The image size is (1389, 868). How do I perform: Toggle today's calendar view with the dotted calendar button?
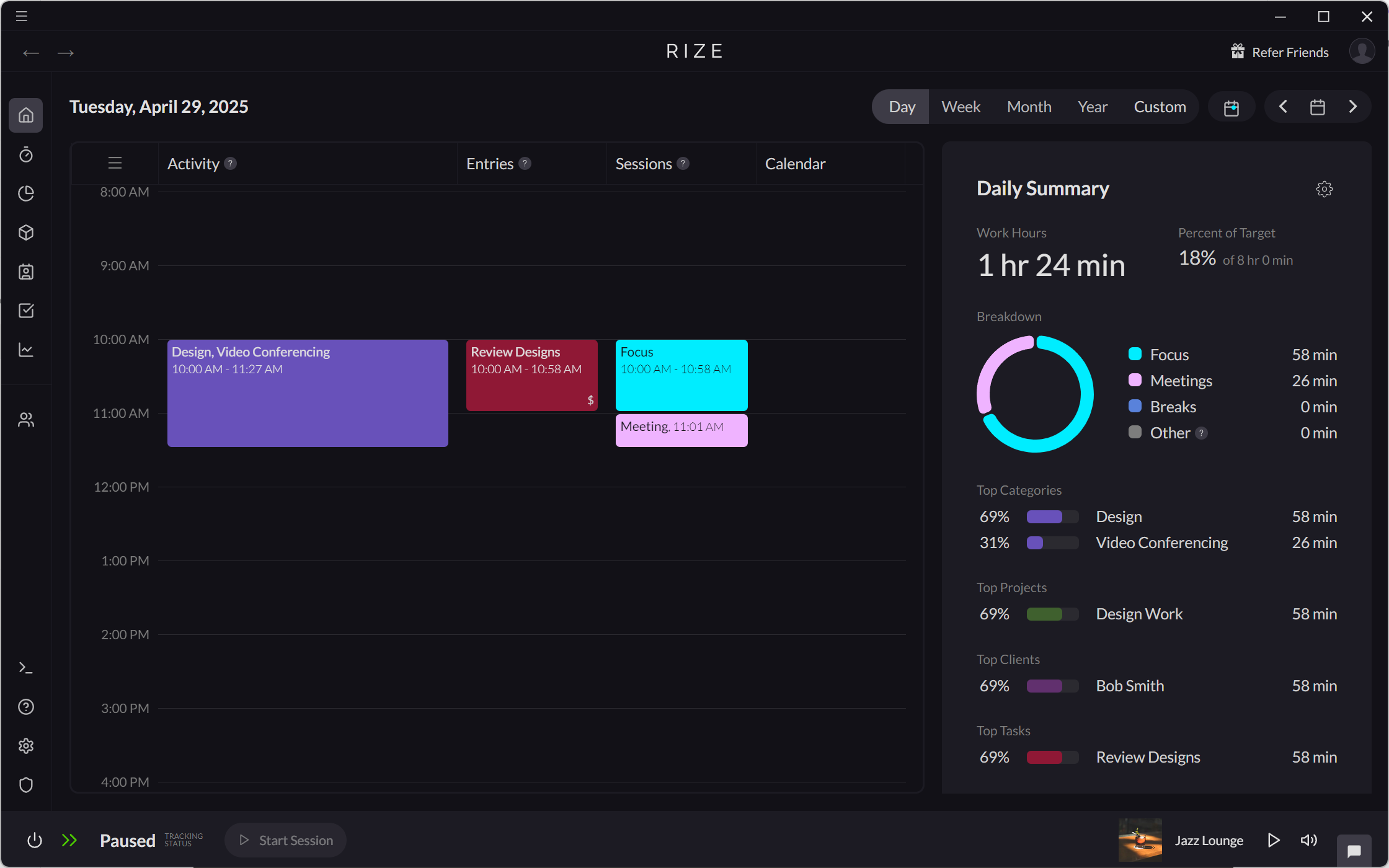(x=1231, y=107)
